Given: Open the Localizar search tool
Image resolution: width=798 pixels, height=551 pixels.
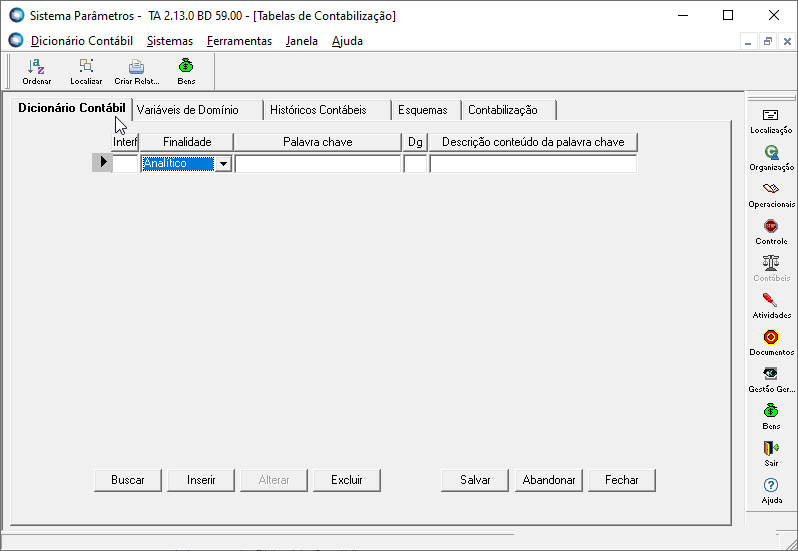Looking at the screenshot, I should tap(86, 72).
